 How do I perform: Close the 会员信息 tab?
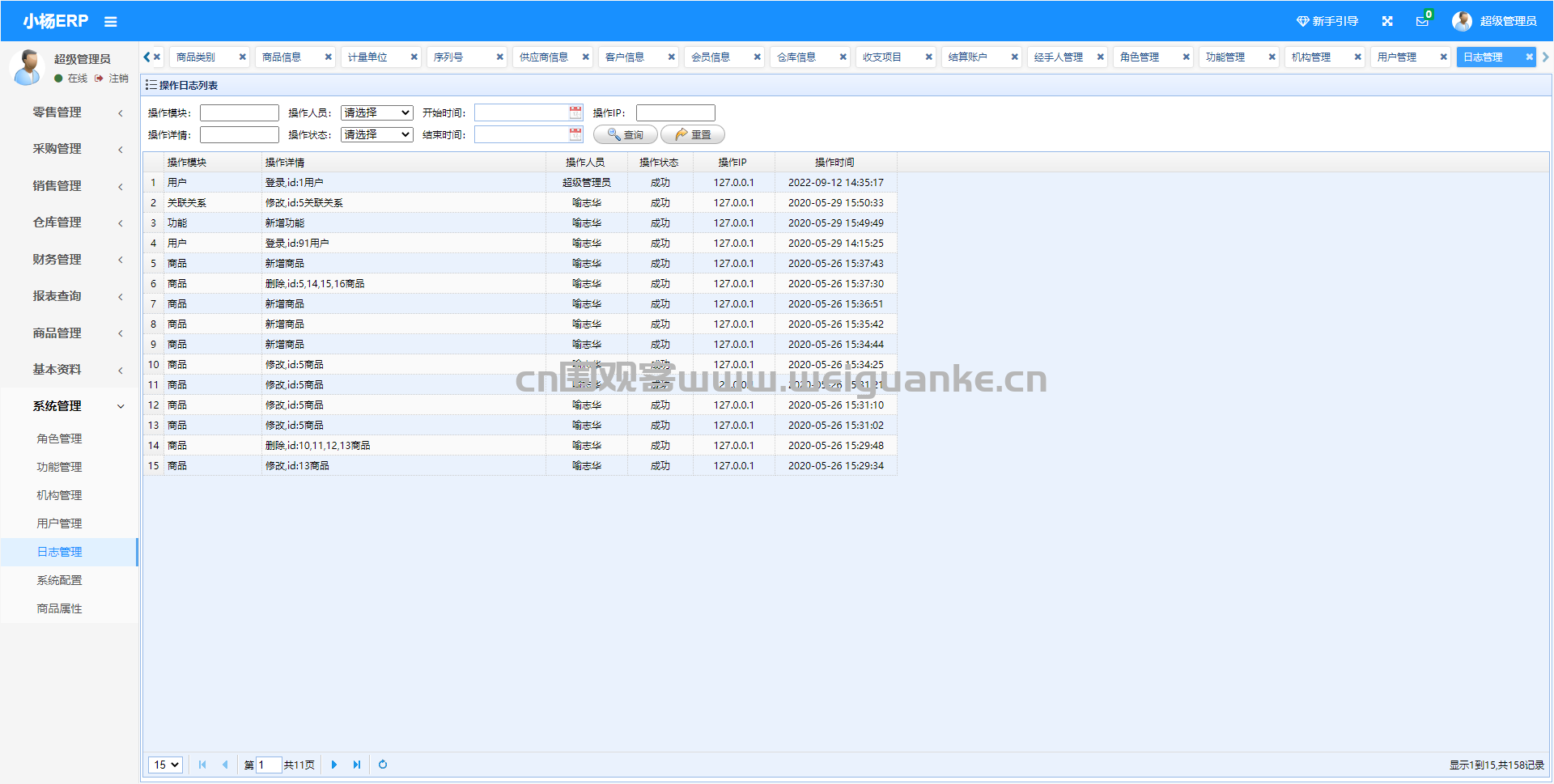[757, 57]
